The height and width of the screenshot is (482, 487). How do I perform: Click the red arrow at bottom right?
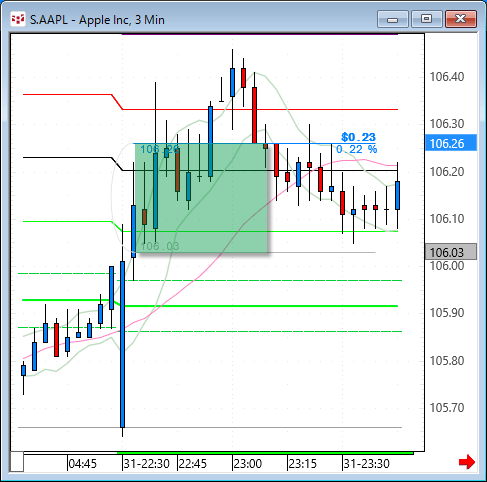pos(467,462)
